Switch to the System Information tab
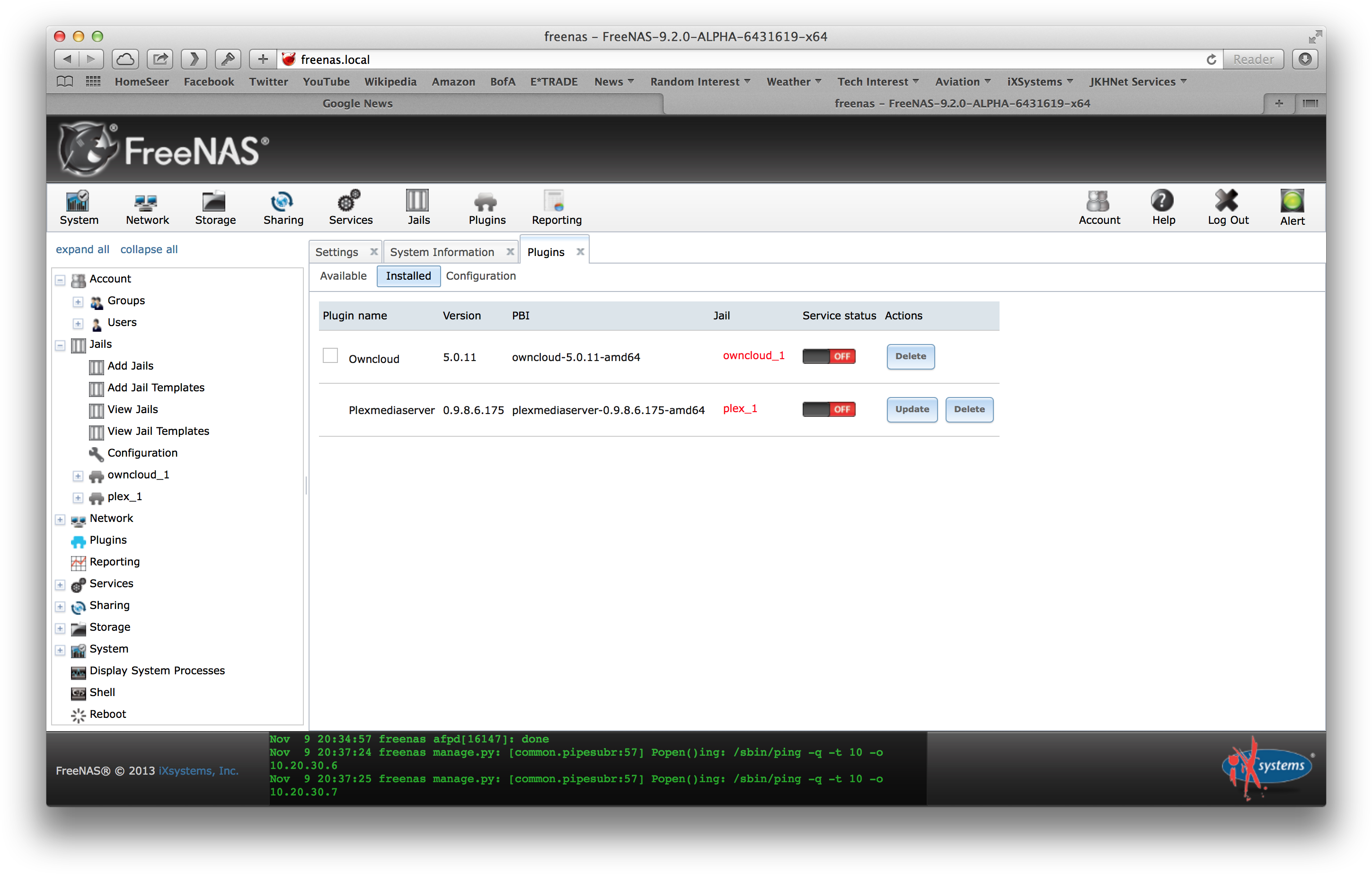Screen dimensions: 1372x874 point(442,252)
